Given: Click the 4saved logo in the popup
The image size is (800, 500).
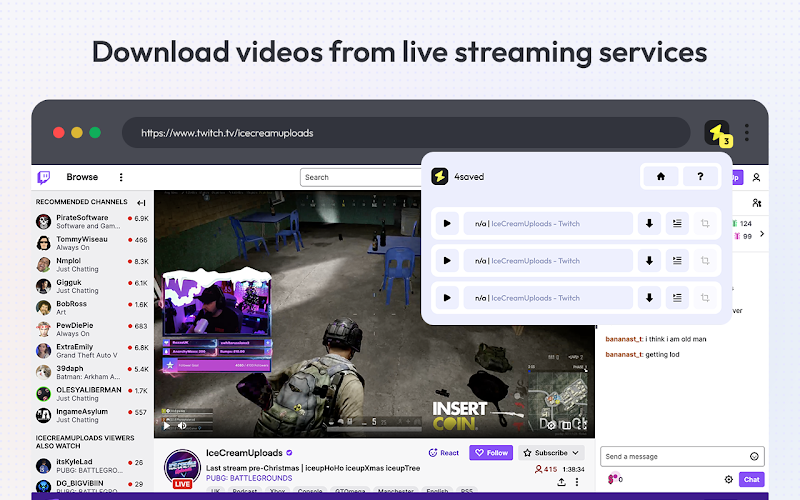Looking at the screenshot, I should tap(439, 177).
